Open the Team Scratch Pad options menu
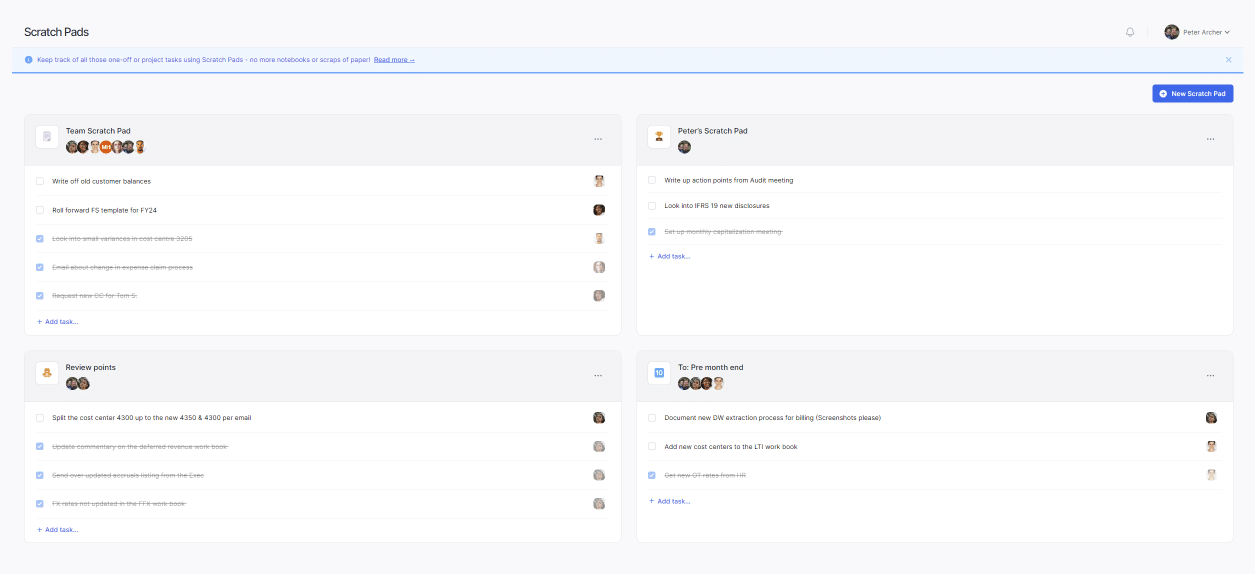Screen dimensions: 1255x574 tap(598, 139)
